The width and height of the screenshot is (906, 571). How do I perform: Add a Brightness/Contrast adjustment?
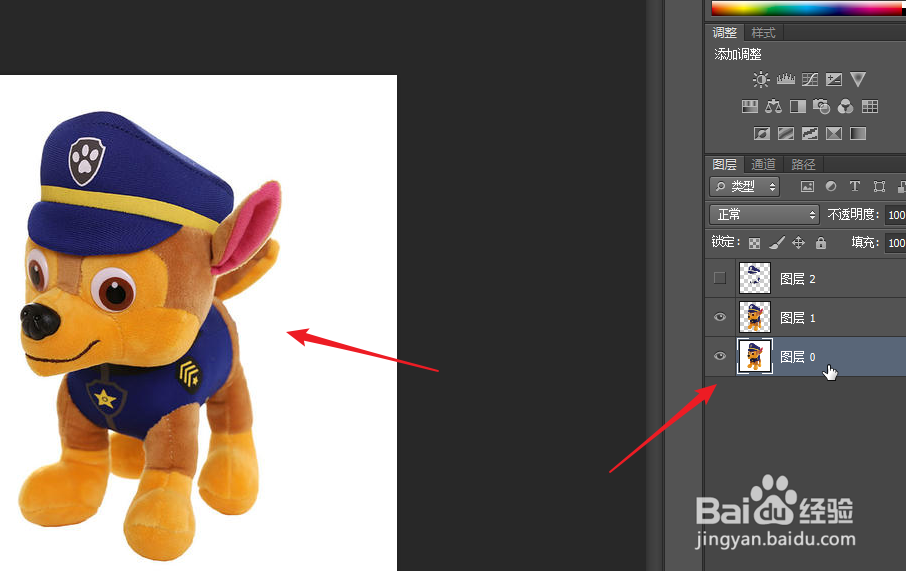(x=761, y=79)
